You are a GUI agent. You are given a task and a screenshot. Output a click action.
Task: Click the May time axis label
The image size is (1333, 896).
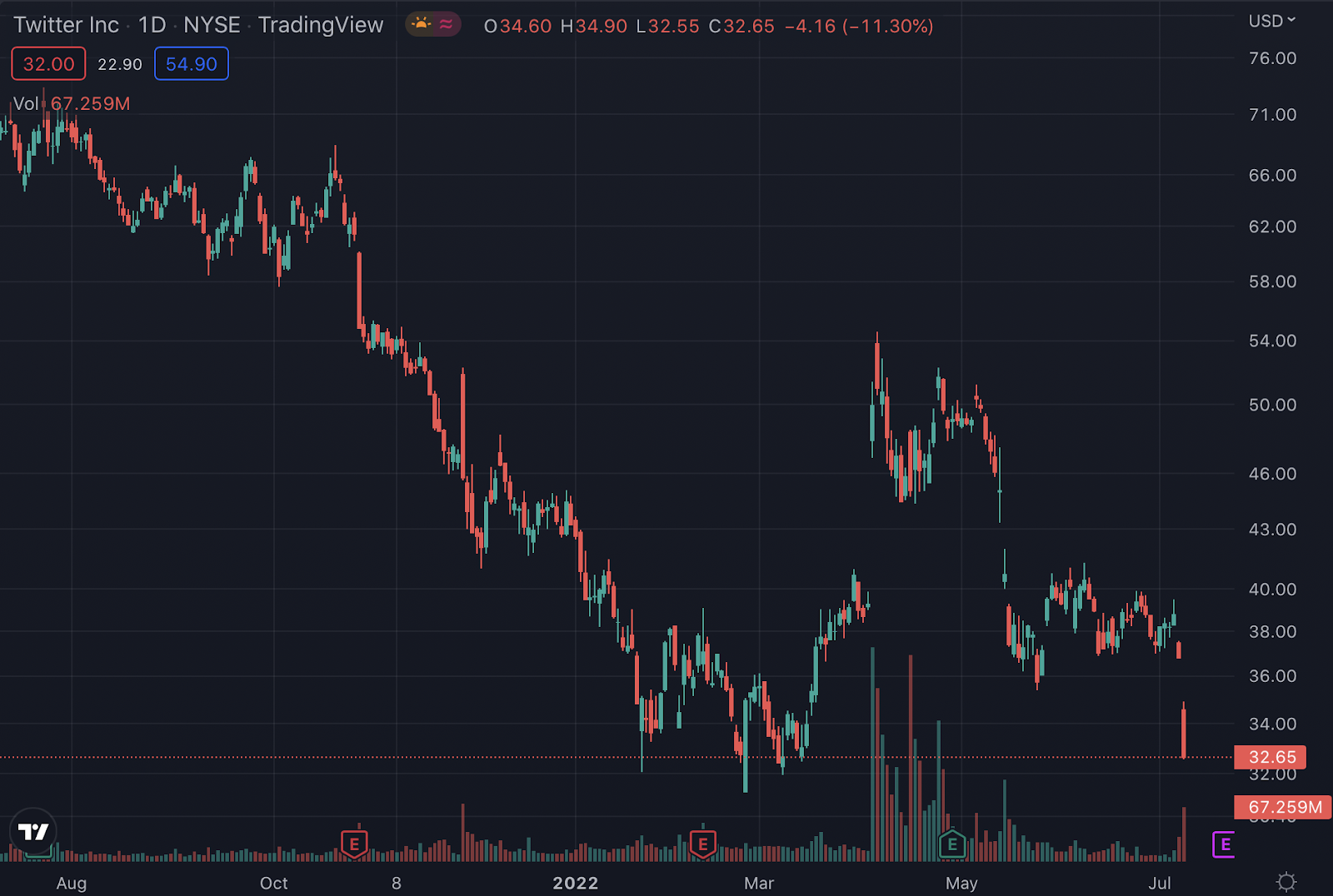(961, 884)
